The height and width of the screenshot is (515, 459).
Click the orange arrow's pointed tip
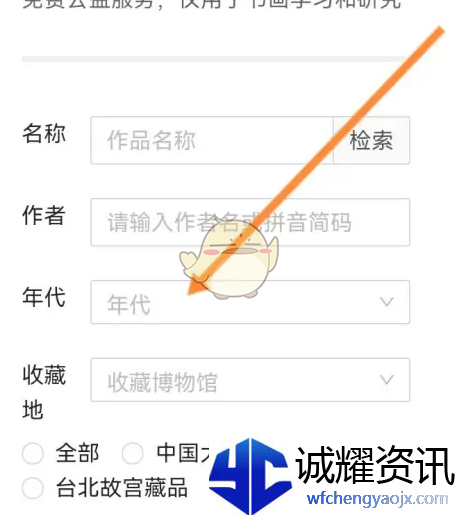pos(190,293)
